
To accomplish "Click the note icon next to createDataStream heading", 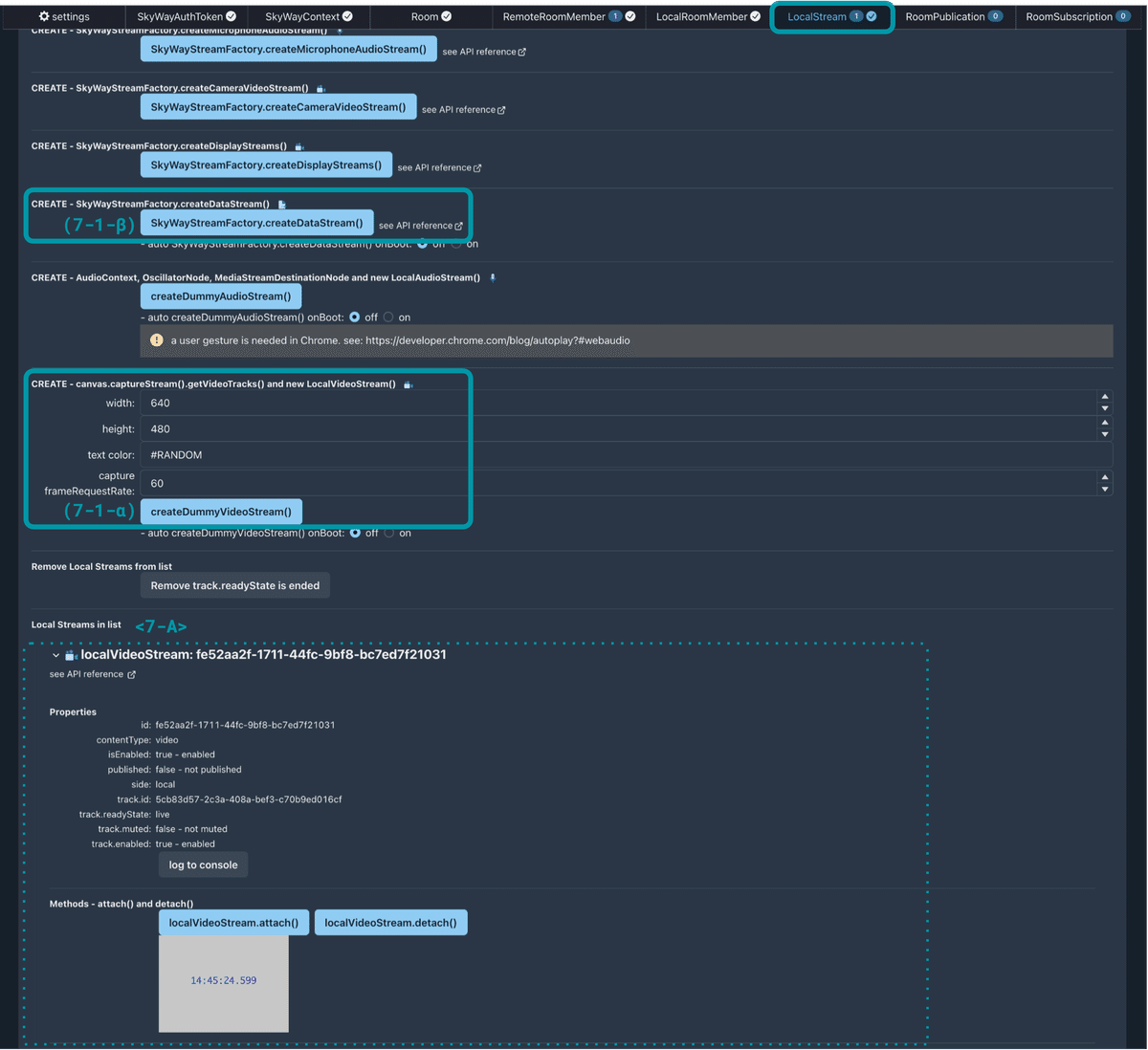I will pos(281,203).
